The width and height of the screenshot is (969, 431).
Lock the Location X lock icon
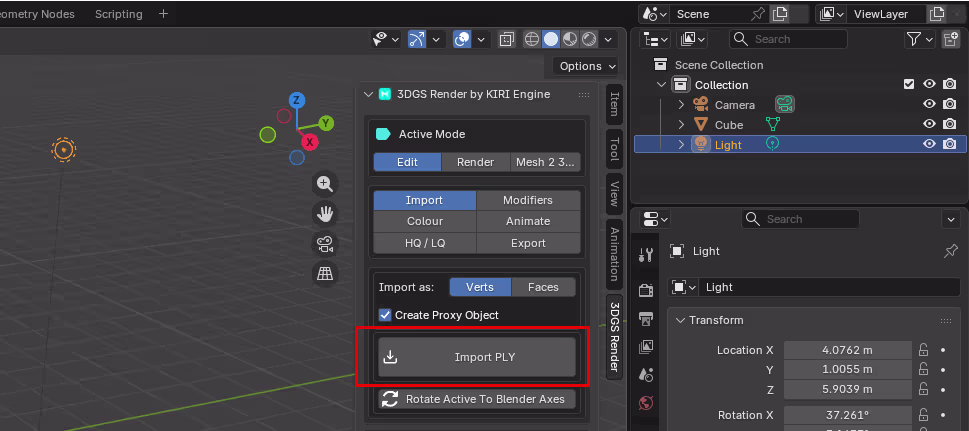pos(924,350)
